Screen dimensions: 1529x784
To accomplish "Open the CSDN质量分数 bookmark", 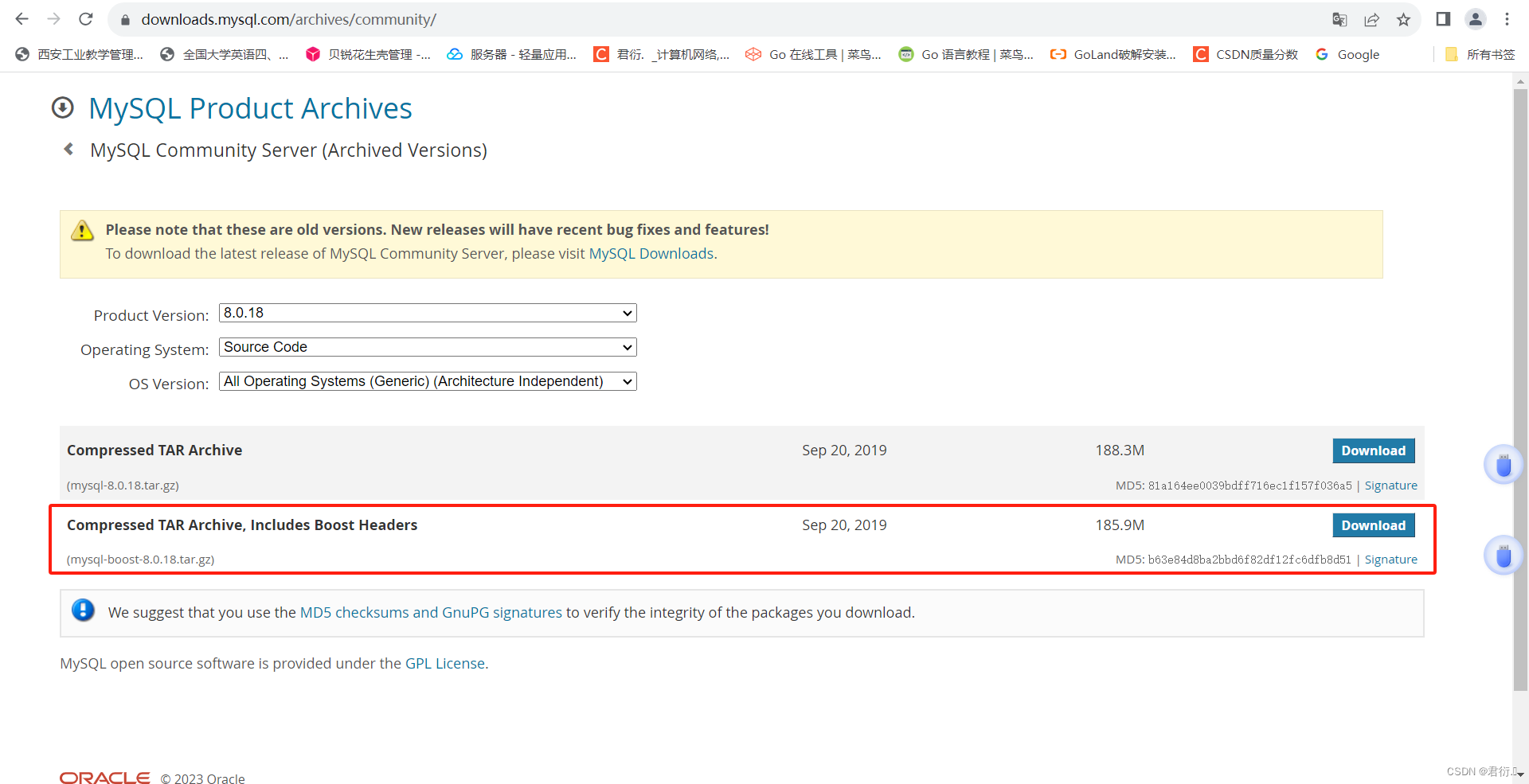I will pos(1246,54).
